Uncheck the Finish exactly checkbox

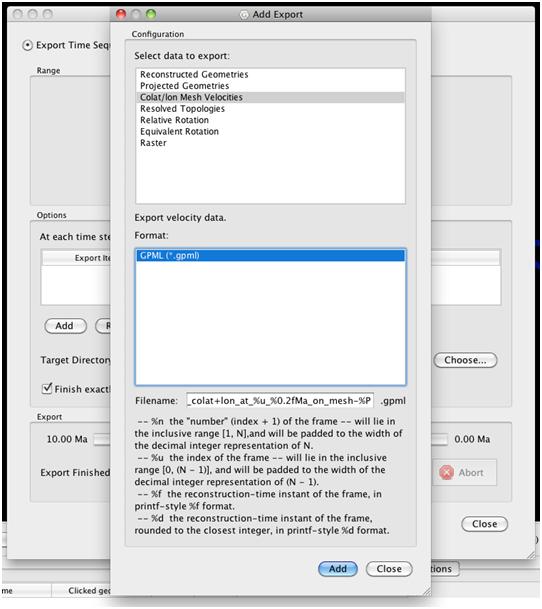click(x=47, y=388)
